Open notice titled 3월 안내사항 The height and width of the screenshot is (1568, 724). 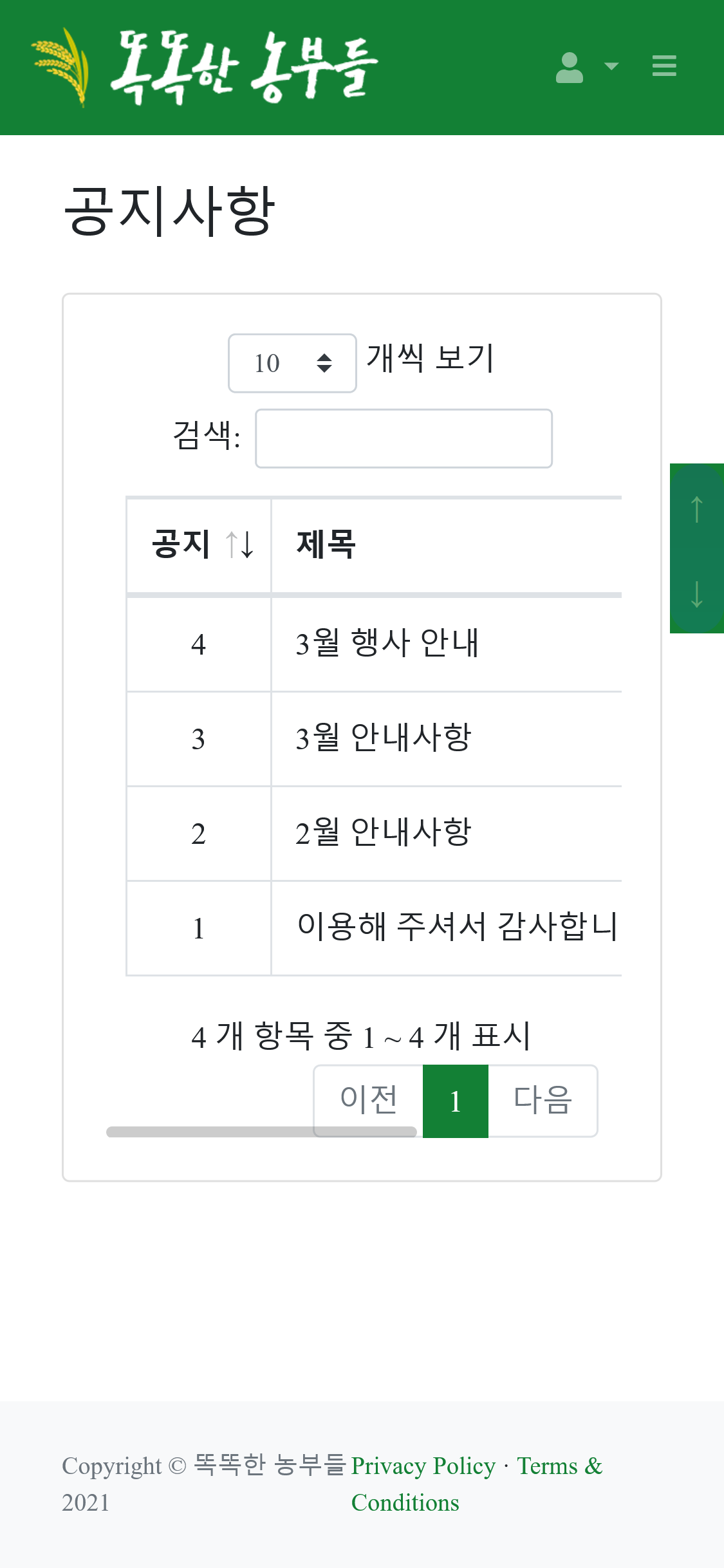pos(384,738)
